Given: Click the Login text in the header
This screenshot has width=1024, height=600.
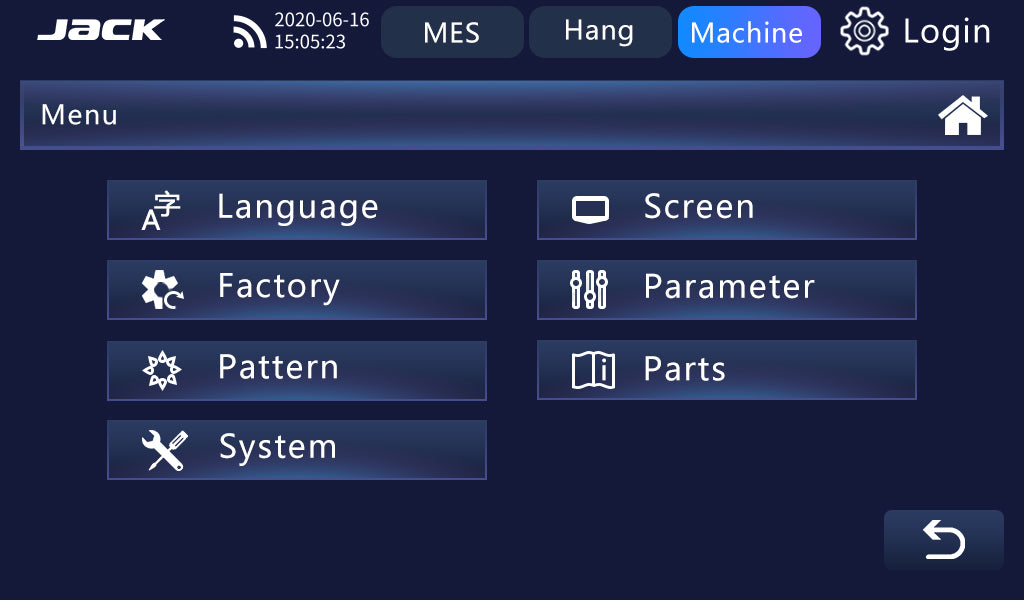Looking at the screenshot, I should 946,32.
